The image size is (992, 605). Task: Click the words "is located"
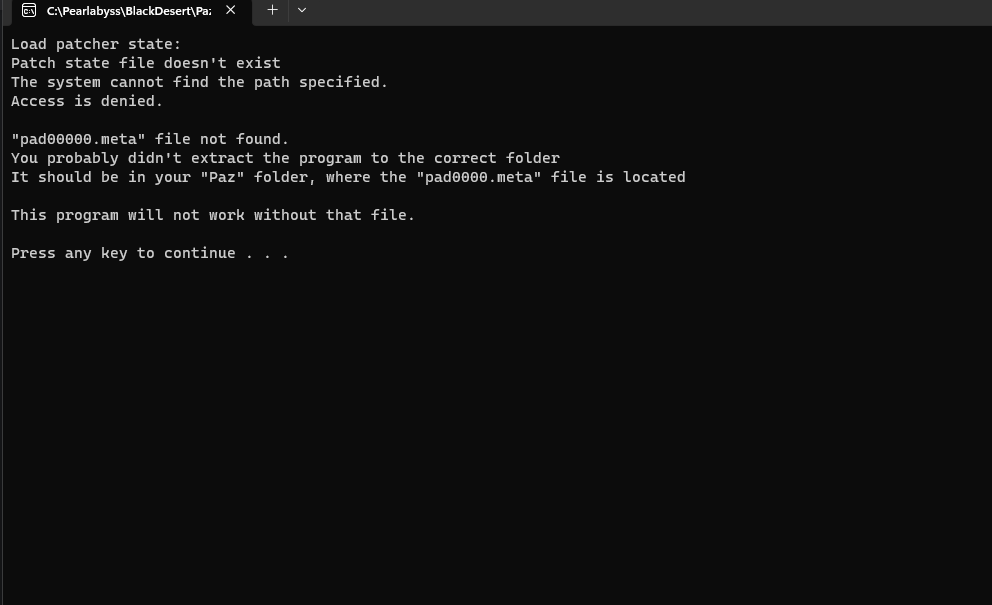[x=644, y=177]
